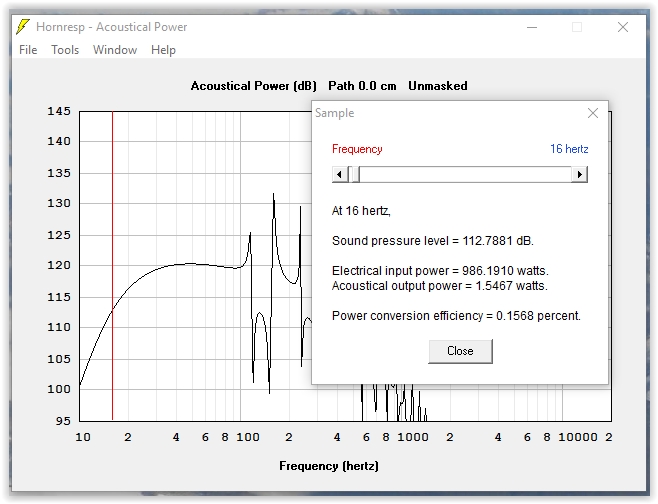Click the '16 hertz' value text
Image resolution: width=658 pixels, height=504 pixels.
[569, 149]
